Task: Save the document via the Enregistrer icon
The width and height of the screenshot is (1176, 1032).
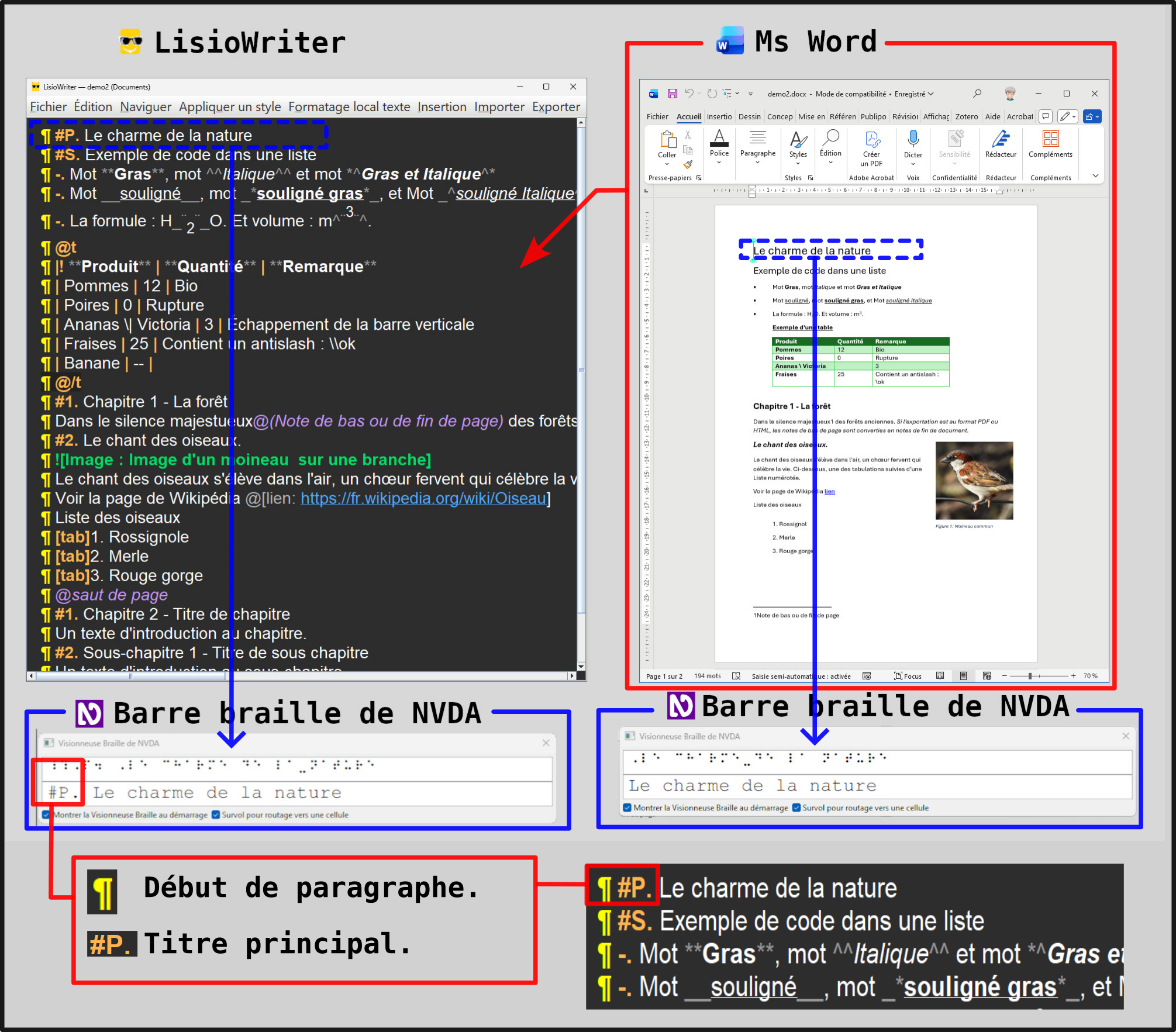Action: tap(672, 93)
